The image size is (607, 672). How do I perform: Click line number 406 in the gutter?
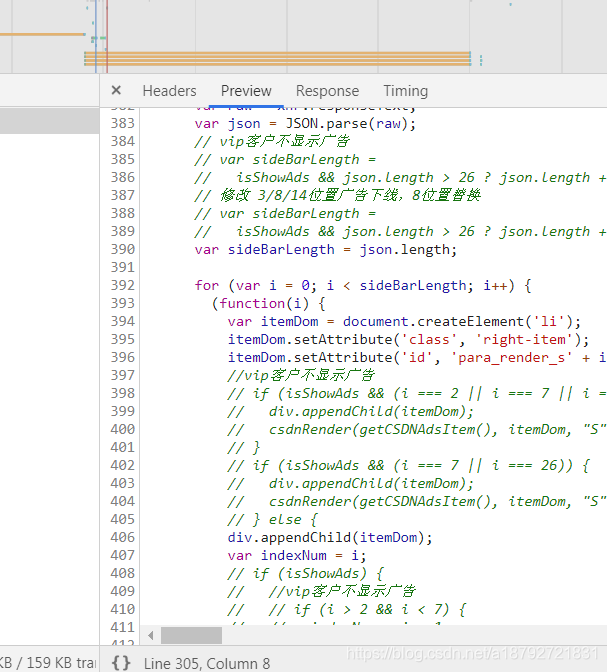point(123,537)
